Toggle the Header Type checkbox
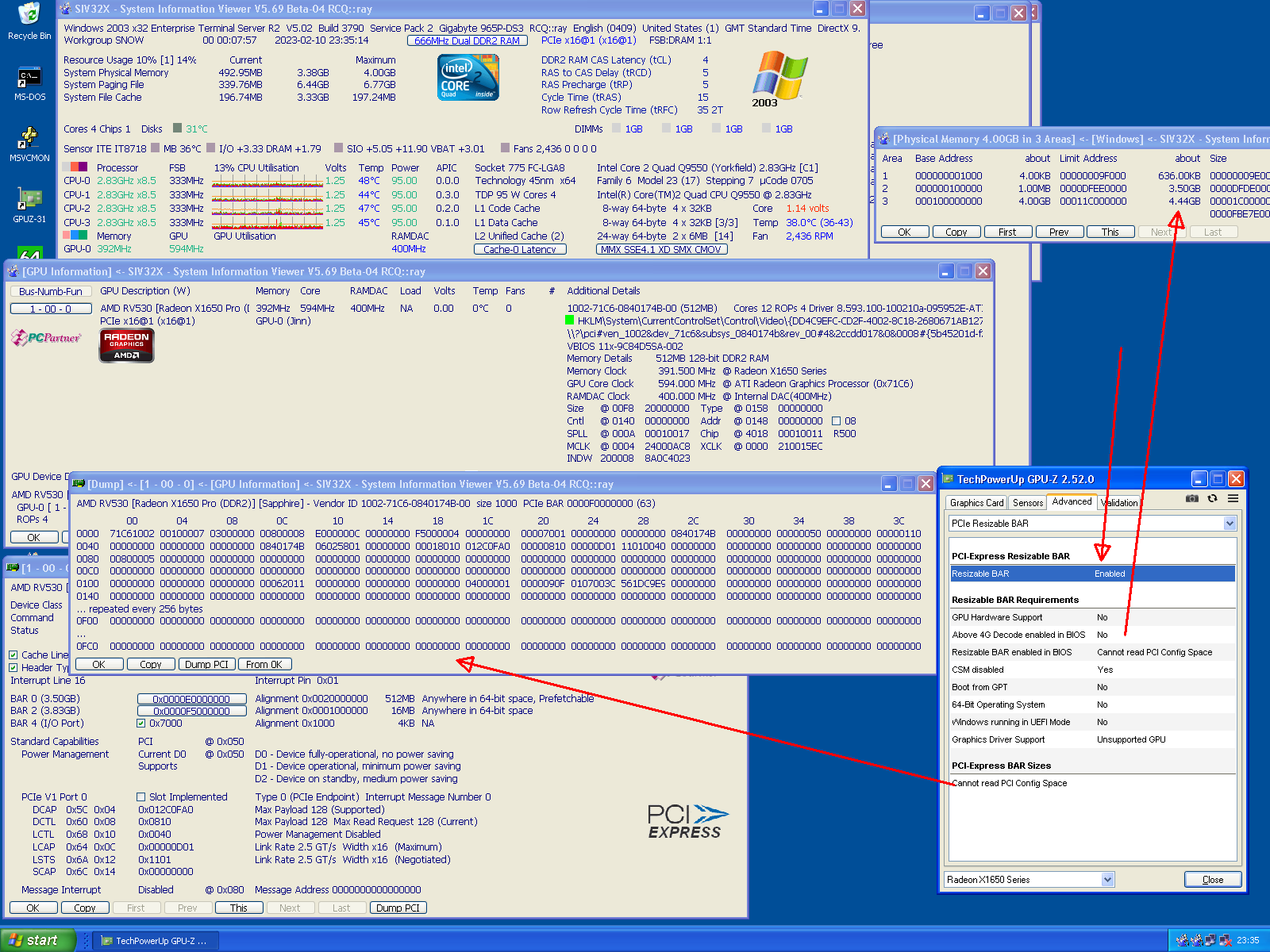This screenshot has height=952, width=1270. pos(13,668)
